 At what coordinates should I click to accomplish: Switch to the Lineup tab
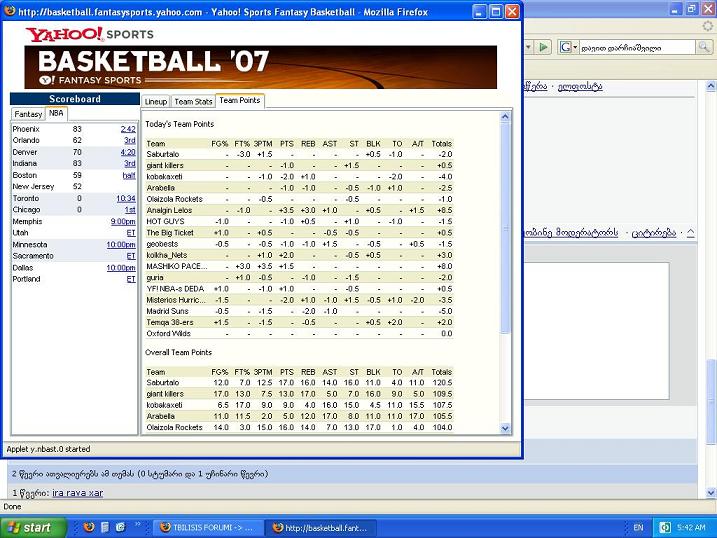156,102
